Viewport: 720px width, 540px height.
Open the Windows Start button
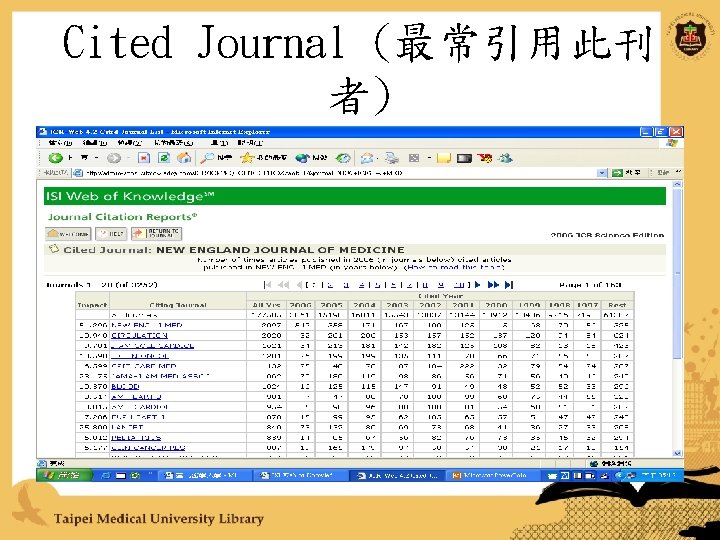click(x=64, y=475)
